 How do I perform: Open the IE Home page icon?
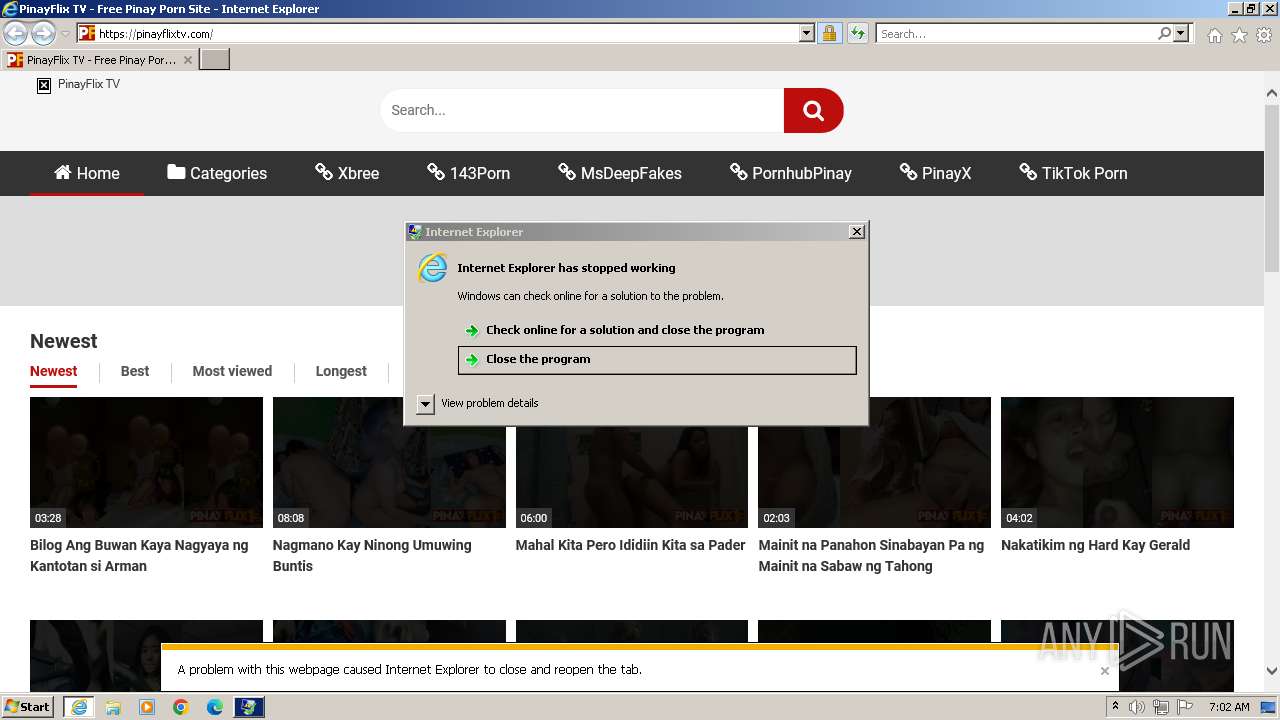coord(1214,35)
